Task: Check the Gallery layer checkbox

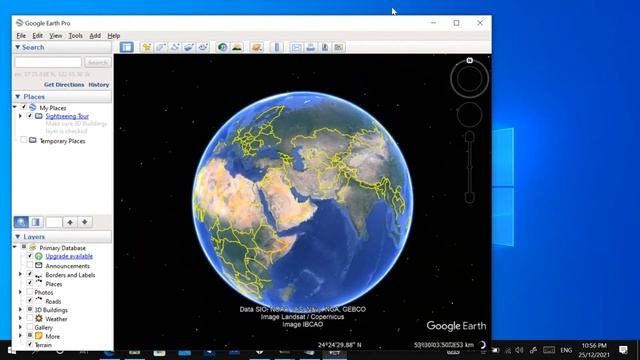Action: coord(30,327)
